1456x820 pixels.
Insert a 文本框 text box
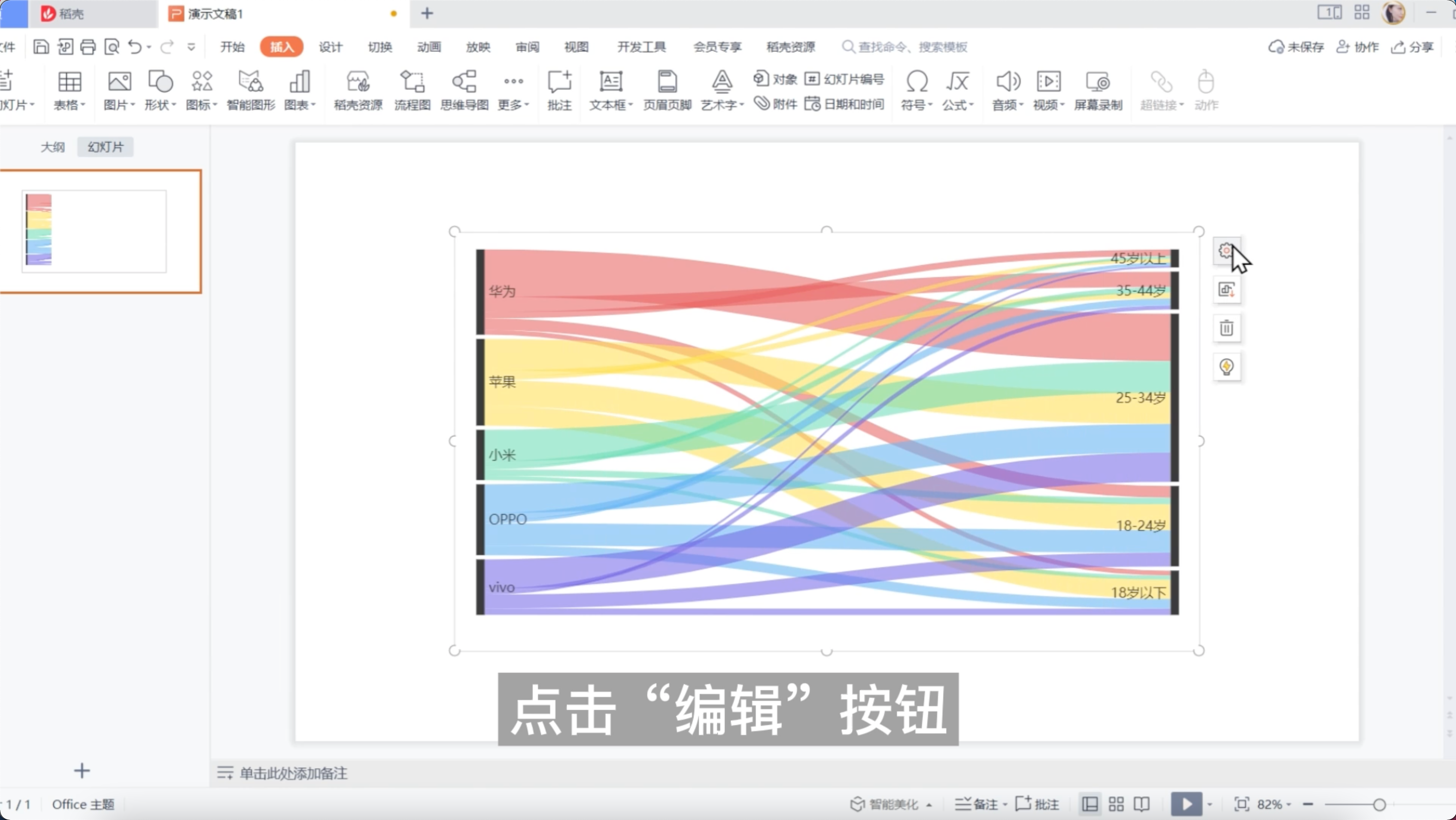point(611,90)
